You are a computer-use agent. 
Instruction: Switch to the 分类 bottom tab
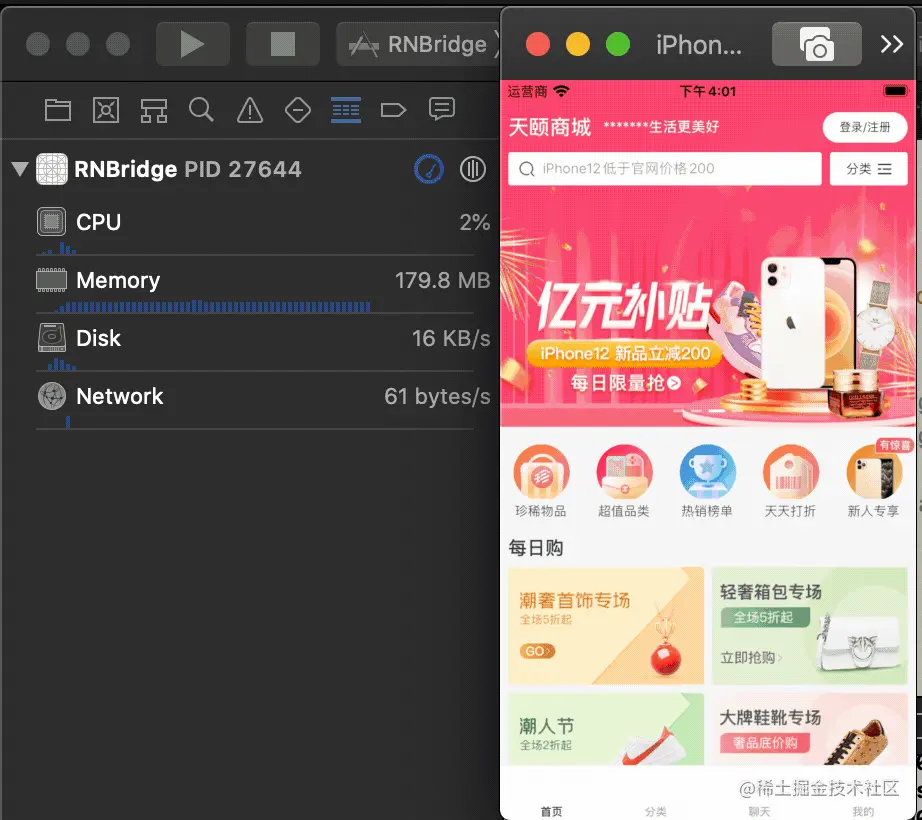tap(656, 811)
